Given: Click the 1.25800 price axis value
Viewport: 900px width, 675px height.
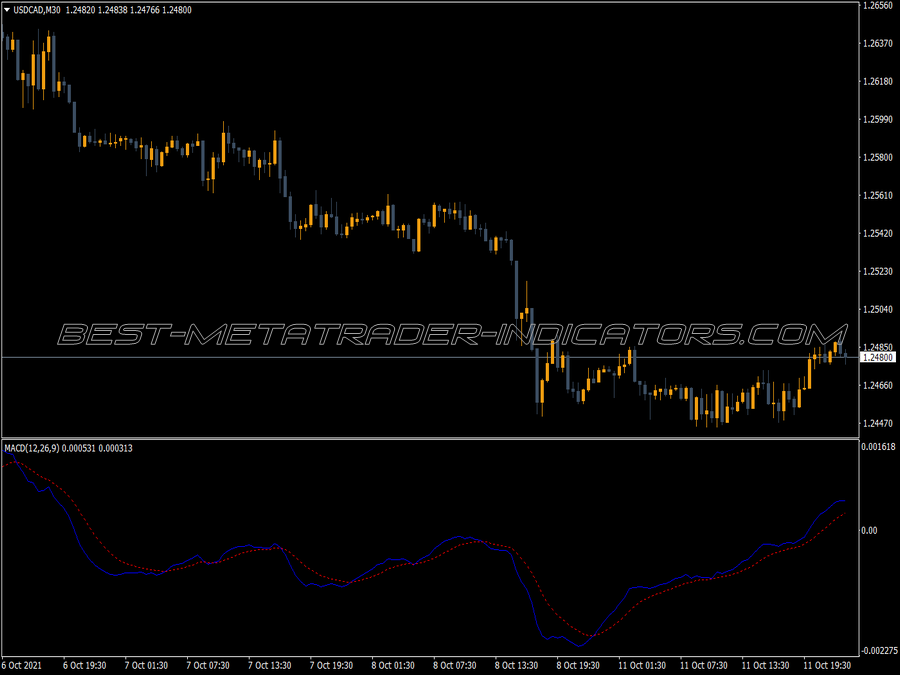Looking at the screenshot, I should pos(878,157).
